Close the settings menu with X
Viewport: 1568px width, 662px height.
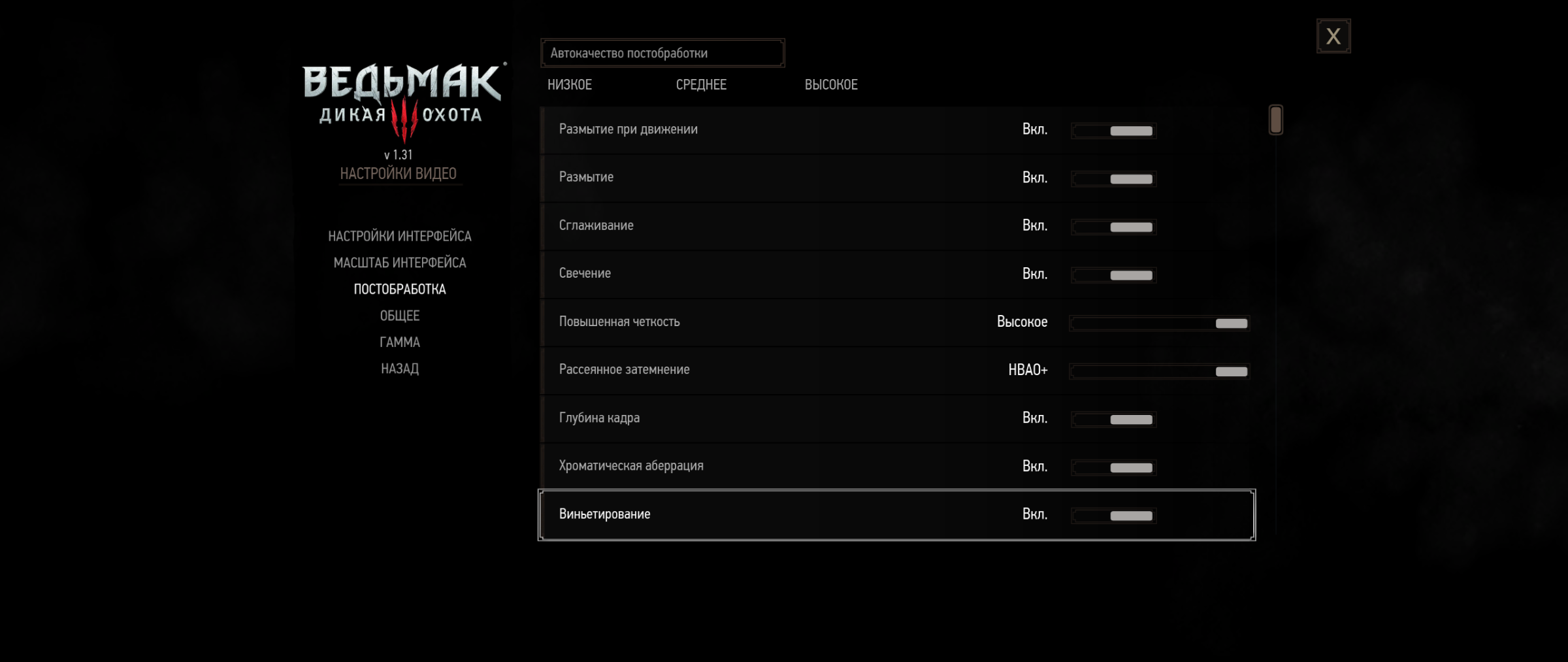coord(1333,36)
